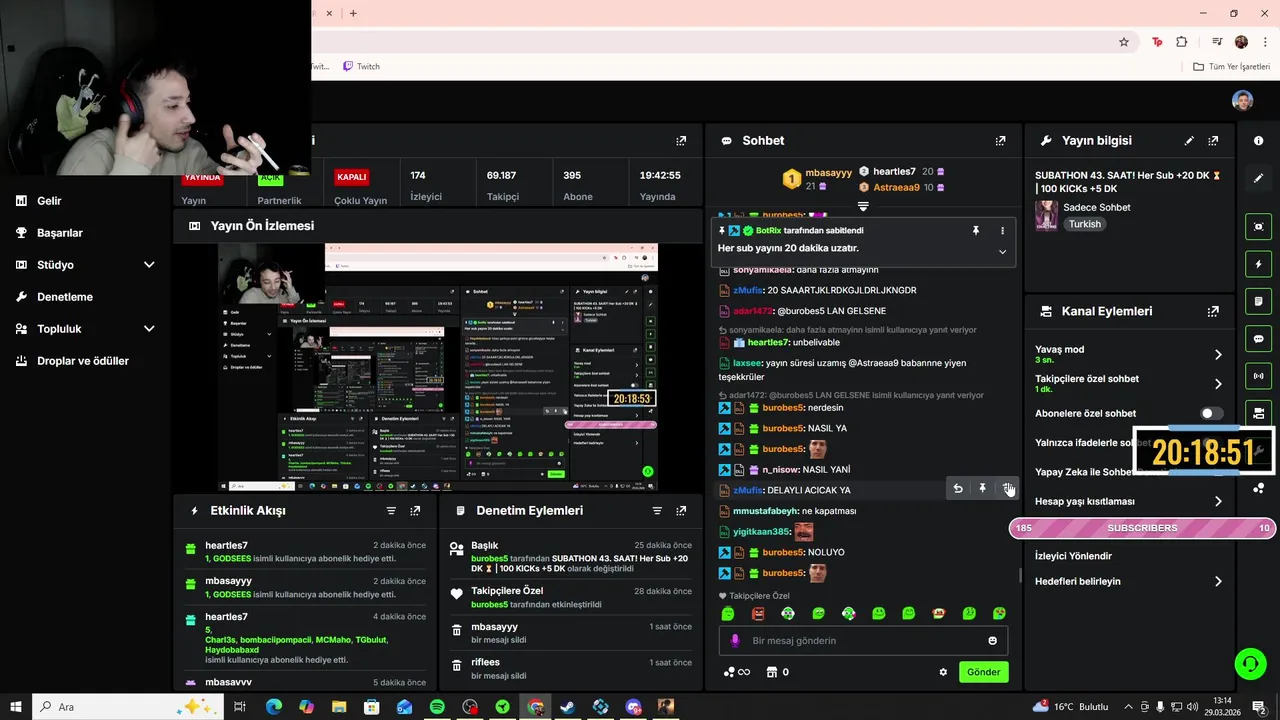The image size is (1280, 720).
Task: Delete the zMufis DELAYLI ACICAK YA message
Action: click(1007, 489)
